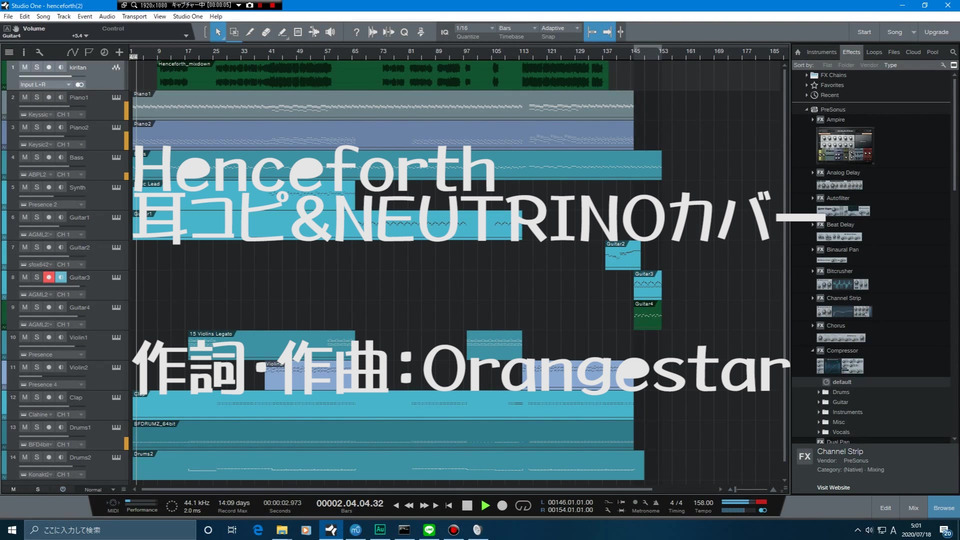This screenshot has height=540, width=960.
Task: Click the IQ input quantize icon
Action: (444, 32)
